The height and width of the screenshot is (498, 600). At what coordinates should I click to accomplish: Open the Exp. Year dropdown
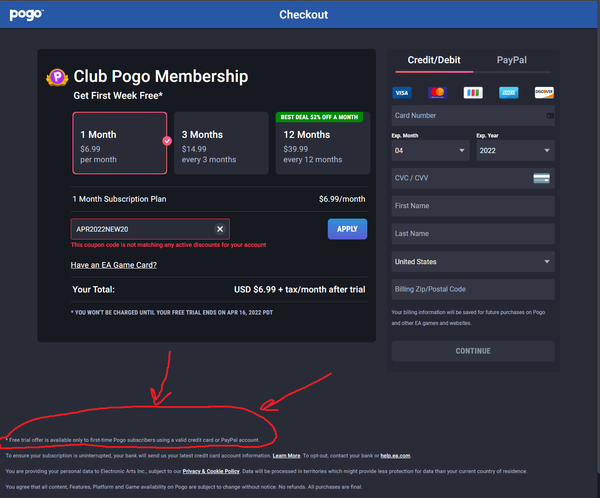[514, 150]
